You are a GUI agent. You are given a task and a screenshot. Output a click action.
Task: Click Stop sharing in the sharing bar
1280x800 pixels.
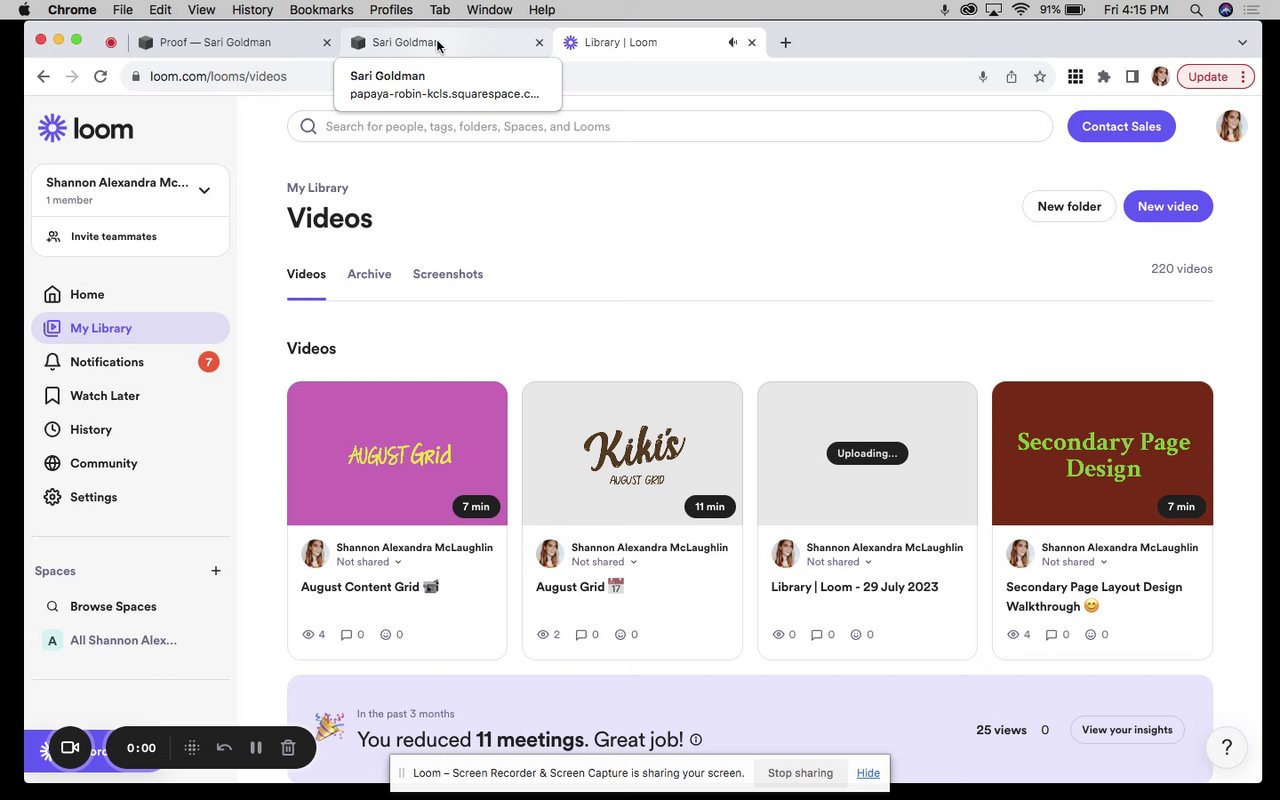point(800,773)
